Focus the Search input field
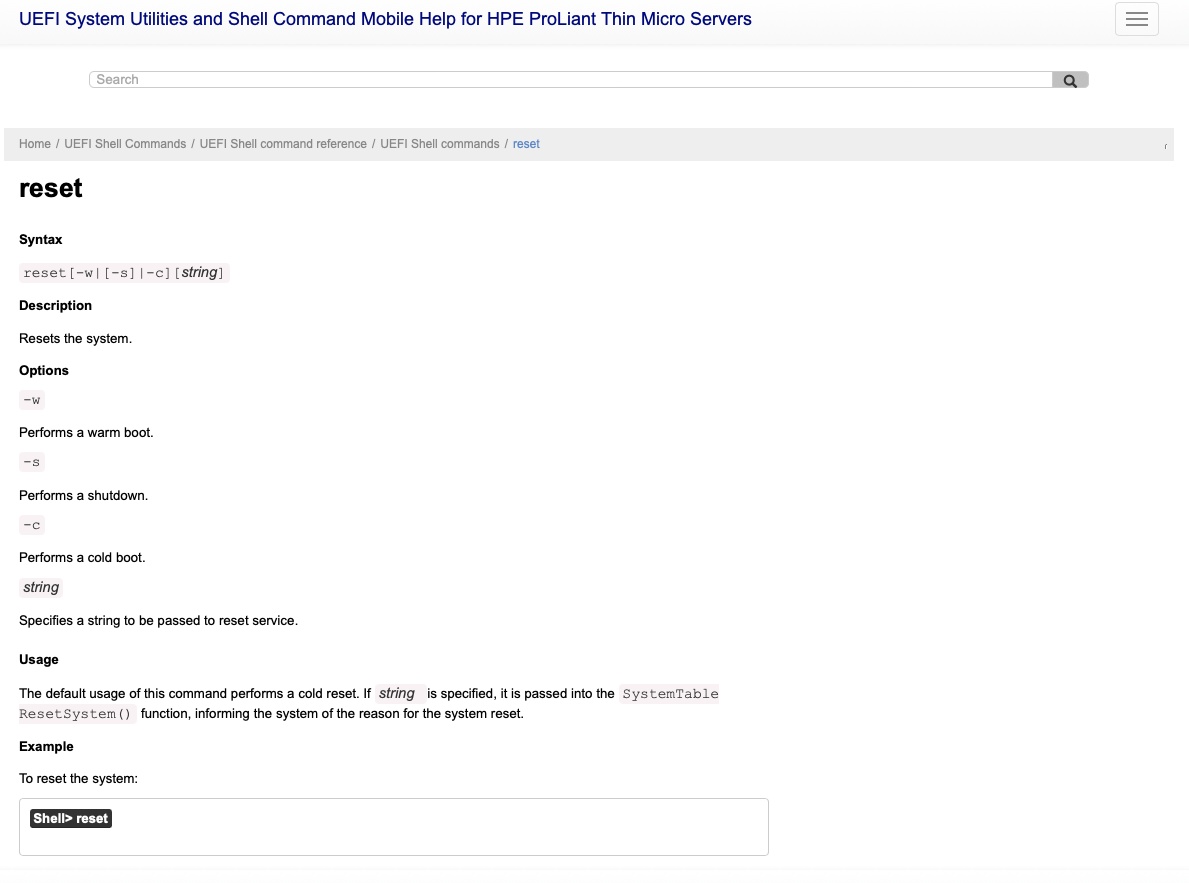This screenshot has height=883, width=1189. pos(571,80)
